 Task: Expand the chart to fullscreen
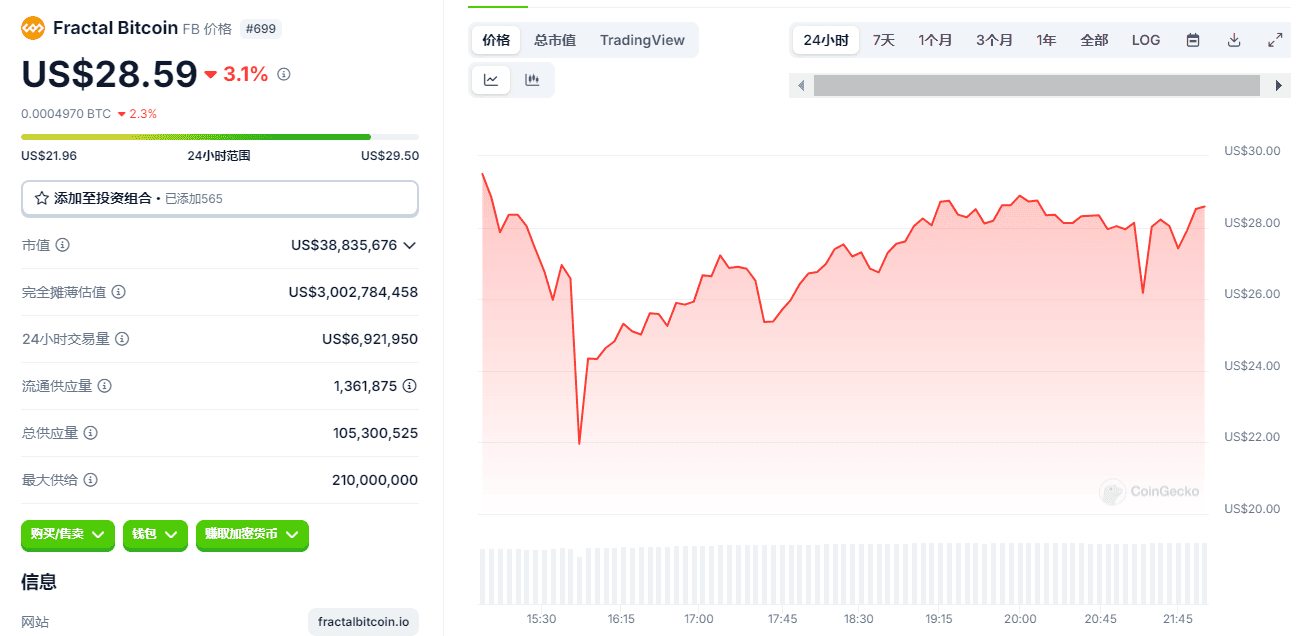1274,40
